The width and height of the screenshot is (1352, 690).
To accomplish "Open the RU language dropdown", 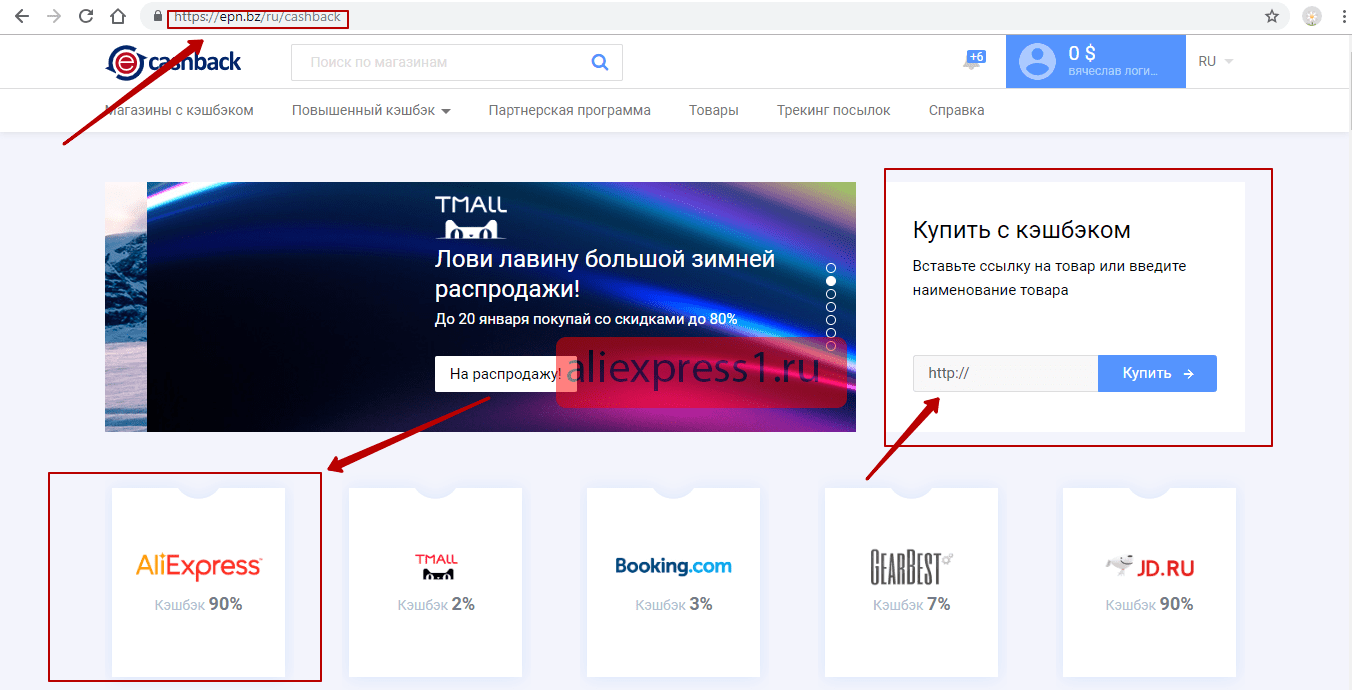I will (1216, 62).
